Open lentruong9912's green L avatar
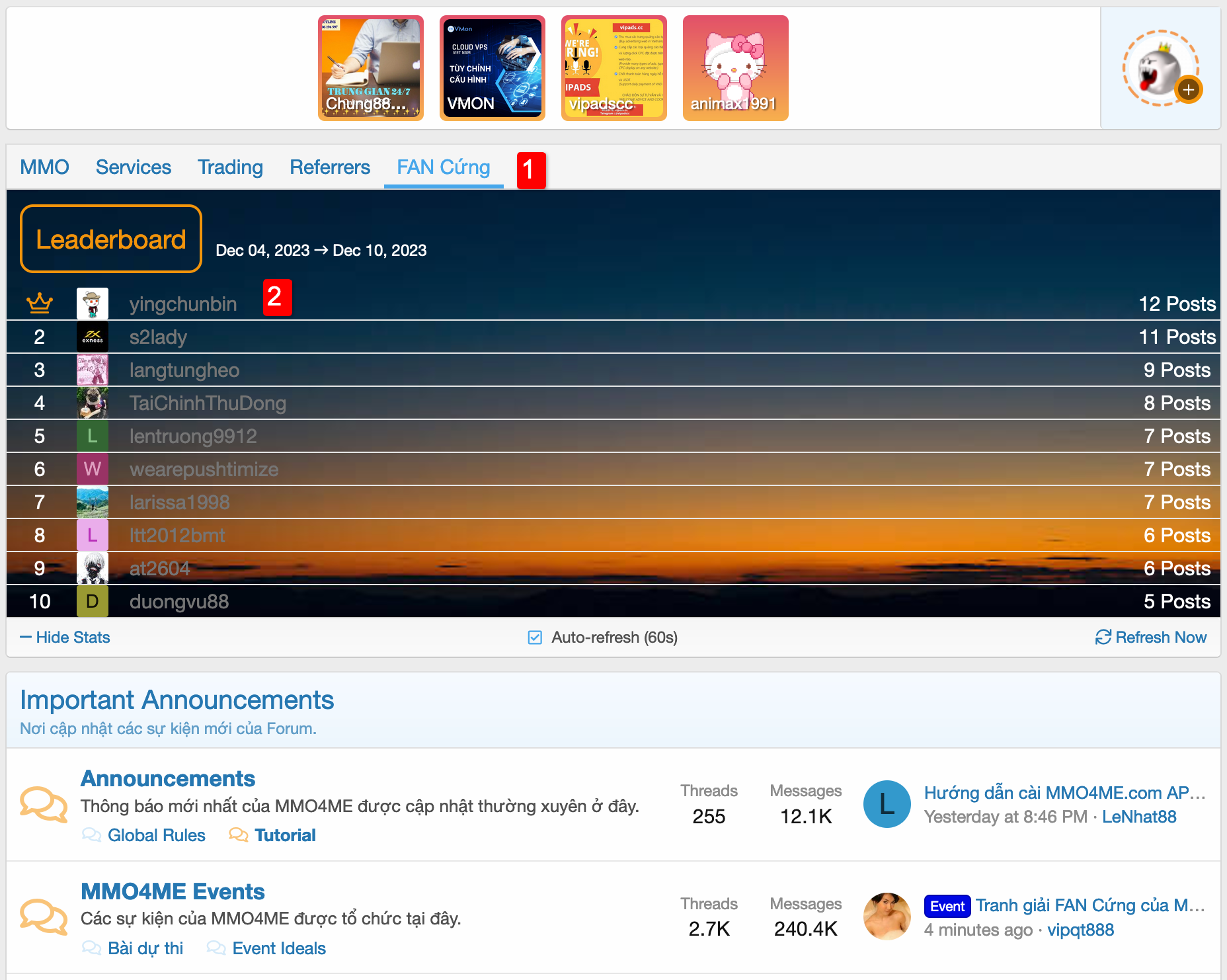The height and width of the screenshot is (980, 1227). pyautogui.click(x=93, y=436)
